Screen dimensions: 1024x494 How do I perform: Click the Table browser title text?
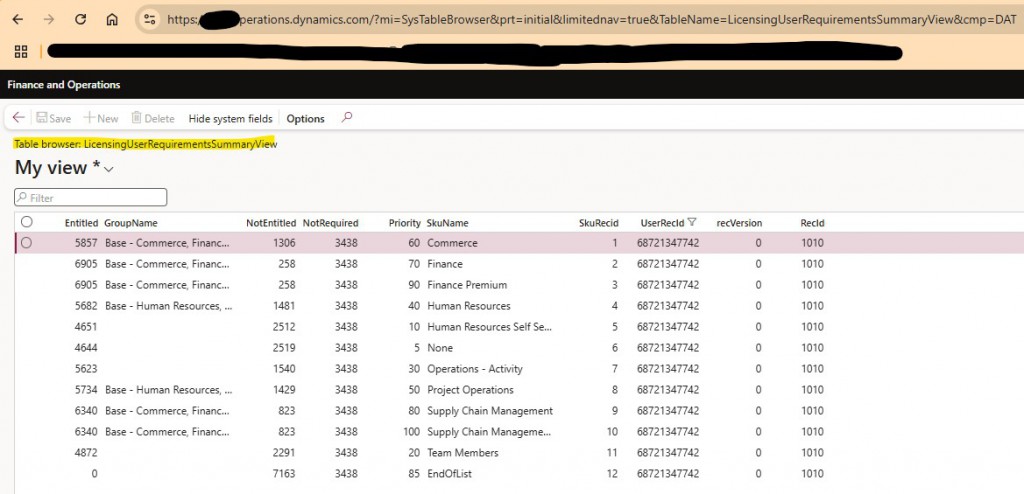tap(146, 144)
